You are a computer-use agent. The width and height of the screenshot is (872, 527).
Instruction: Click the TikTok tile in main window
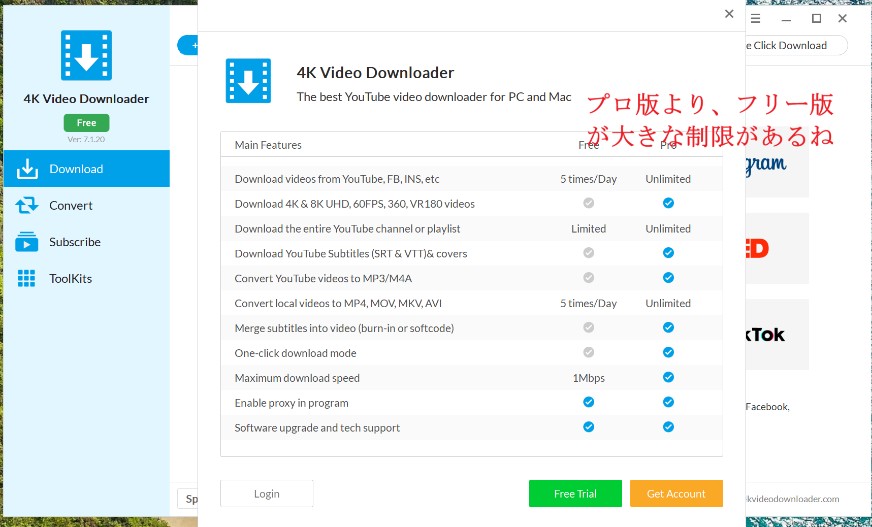pos(777,334)
